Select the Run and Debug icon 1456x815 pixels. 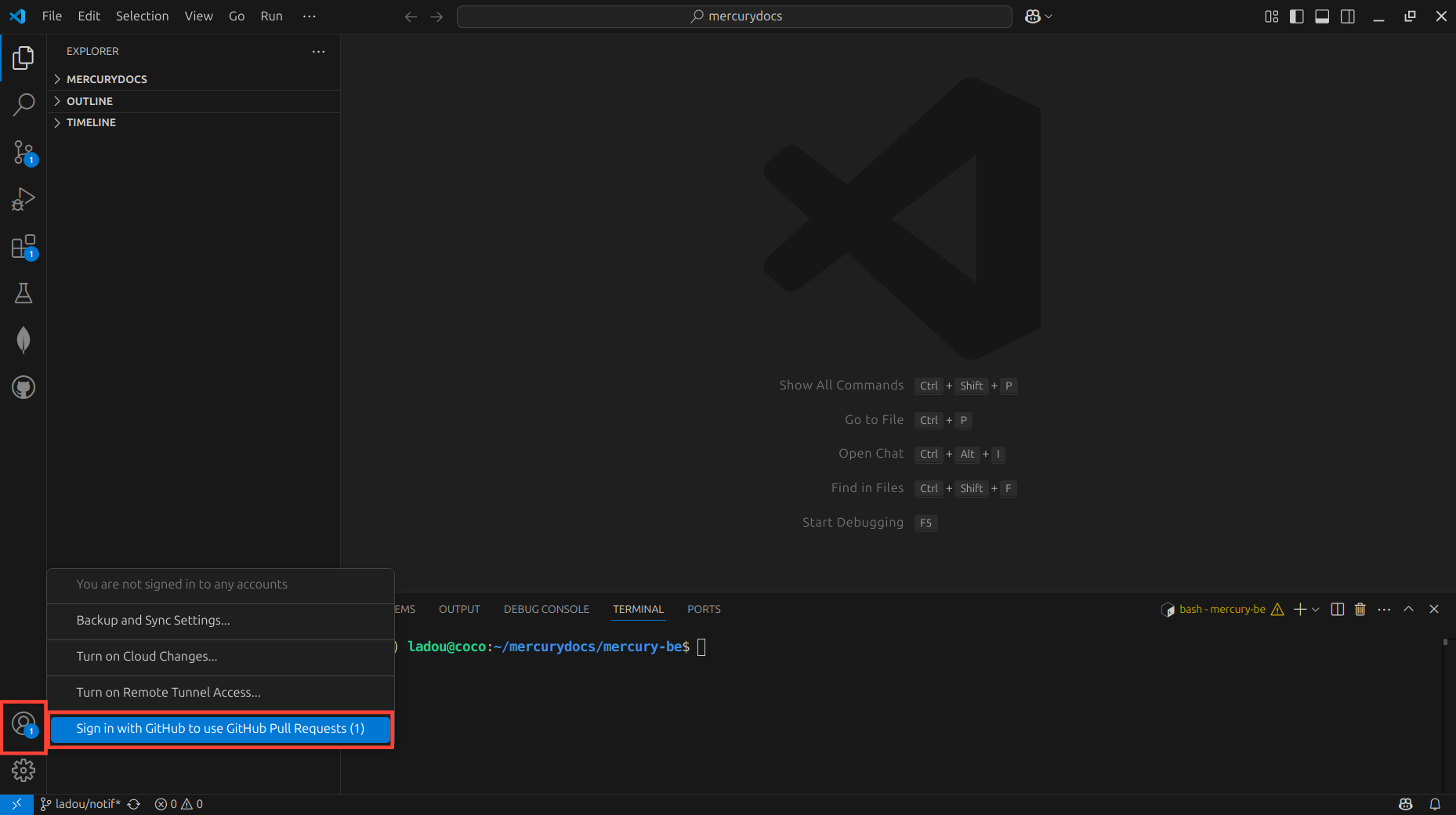coord(24,199)
